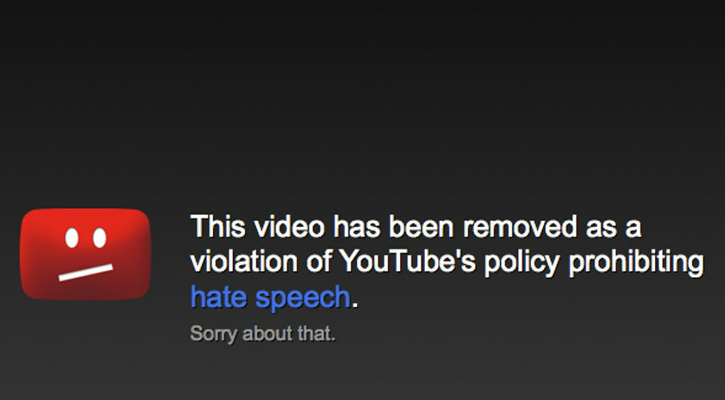This screenshot has height=400, width=725.
Task: Click the left eye of the sad face
Action: pos(72,238)
